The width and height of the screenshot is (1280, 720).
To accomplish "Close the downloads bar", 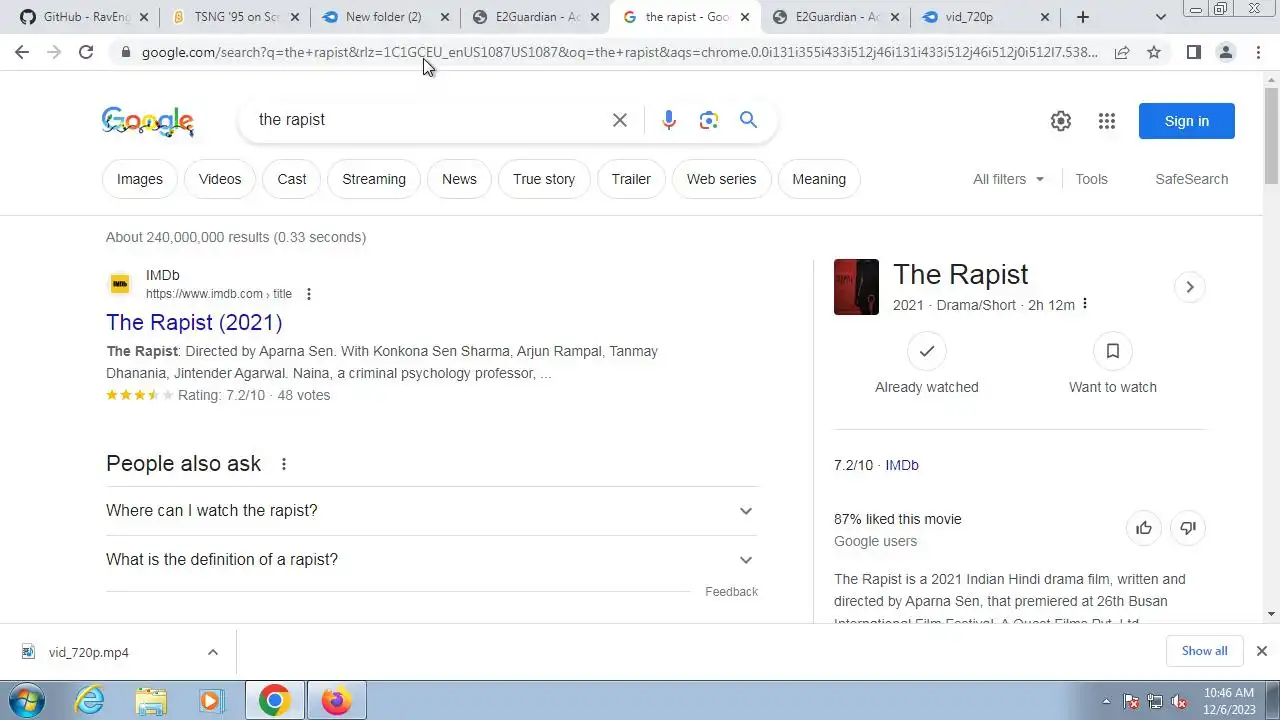I will pyautogui.click(x=1261, y=651).
